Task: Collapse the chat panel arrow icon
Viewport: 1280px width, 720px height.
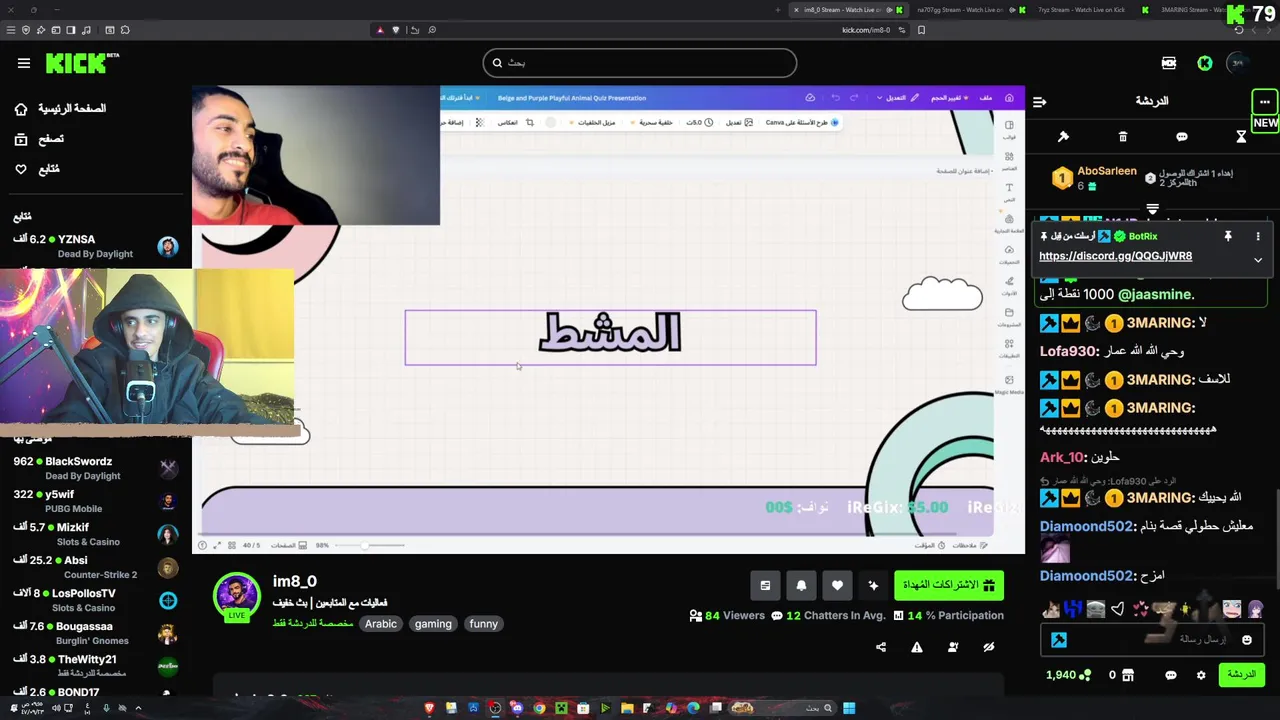Action: point(1040,101)
